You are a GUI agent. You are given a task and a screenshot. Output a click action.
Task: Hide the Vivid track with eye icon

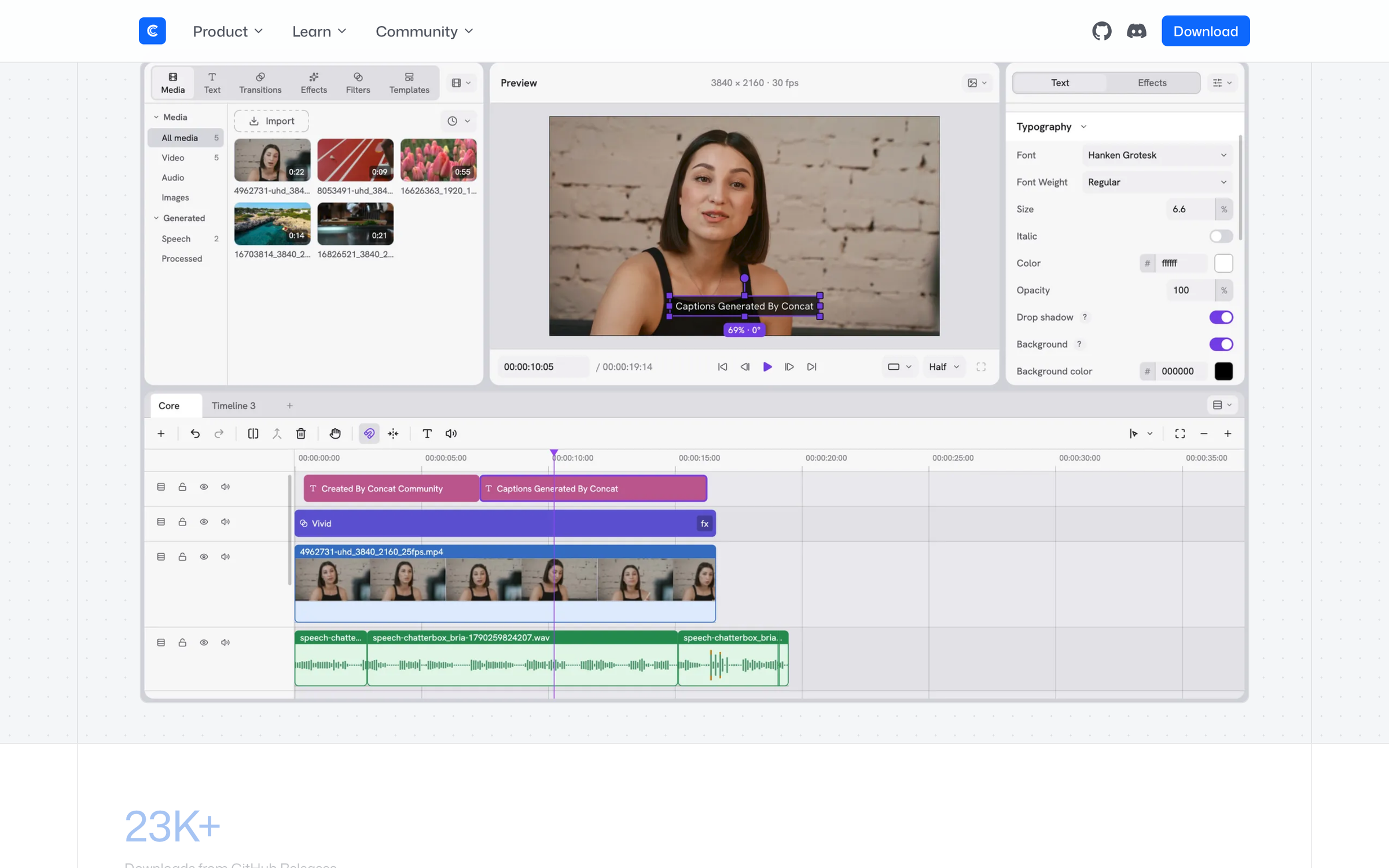204,522
